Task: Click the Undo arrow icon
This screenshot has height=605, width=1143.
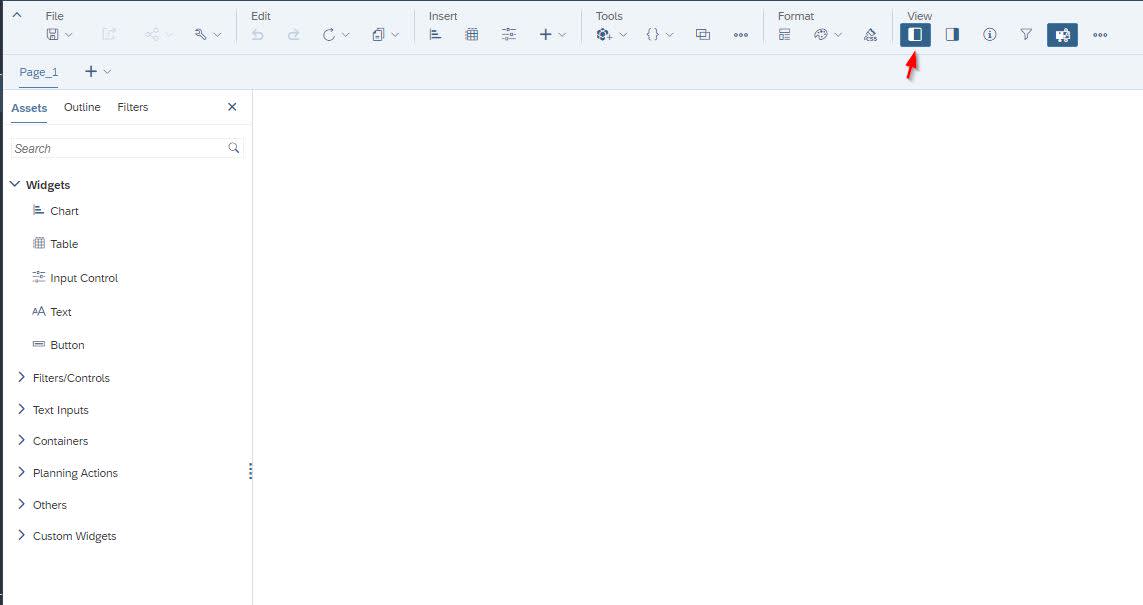Action: (x=257, y=34)
